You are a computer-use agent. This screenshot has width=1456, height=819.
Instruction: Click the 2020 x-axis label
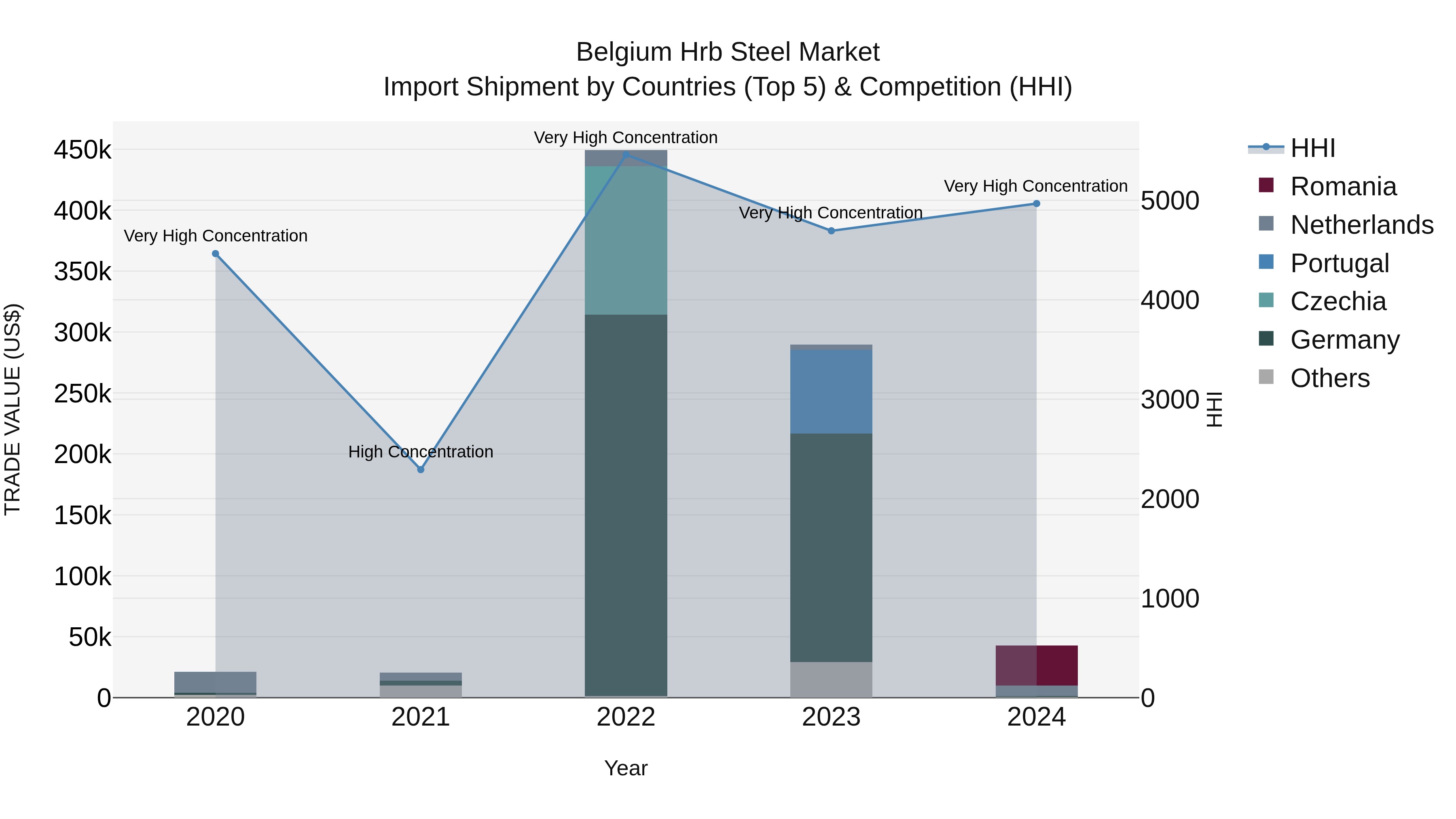coord(215,717)
